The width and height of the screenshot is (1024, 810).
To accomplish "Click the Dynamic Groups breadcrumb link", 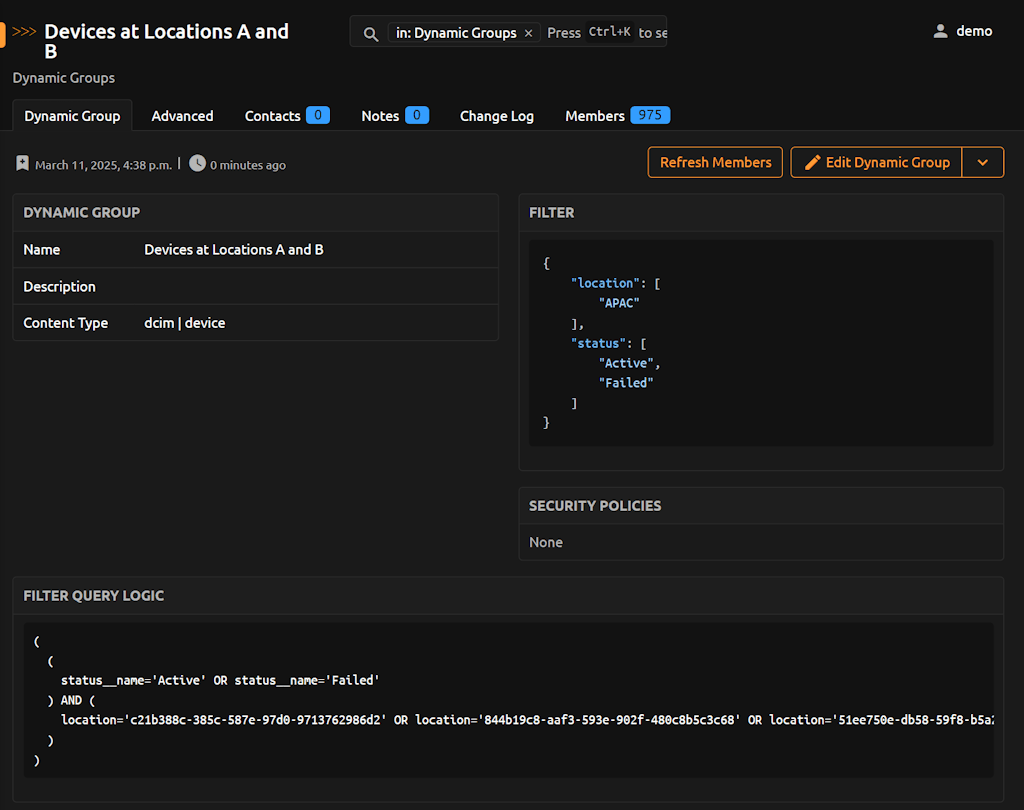I will (64, 78).
